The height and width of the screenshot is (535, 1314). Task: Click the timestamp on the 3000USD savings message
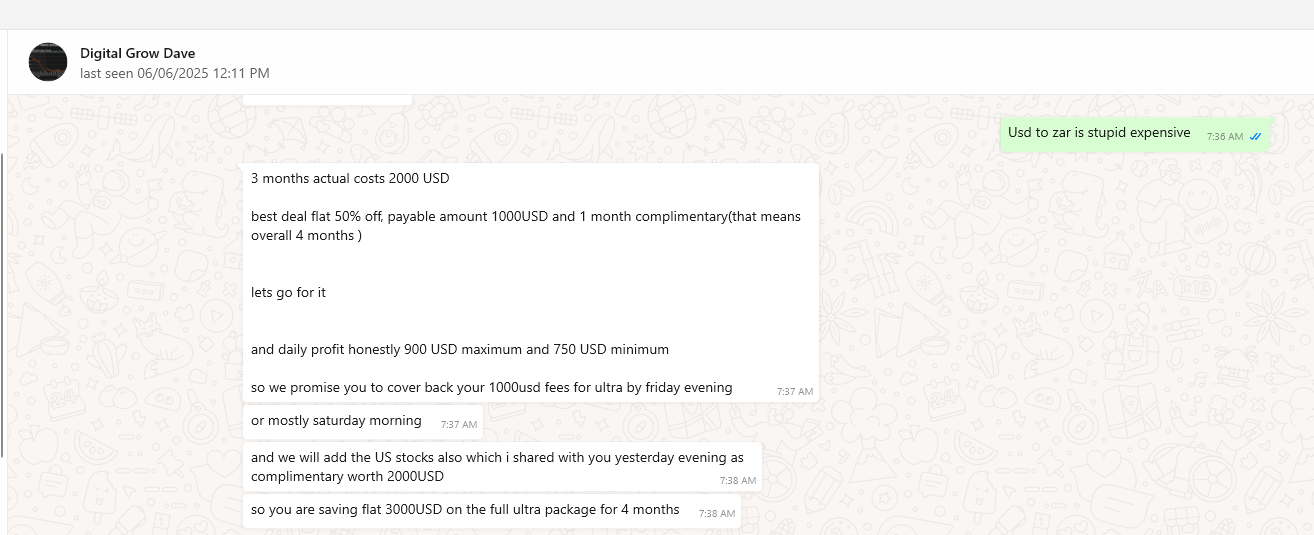click(717, 514)
